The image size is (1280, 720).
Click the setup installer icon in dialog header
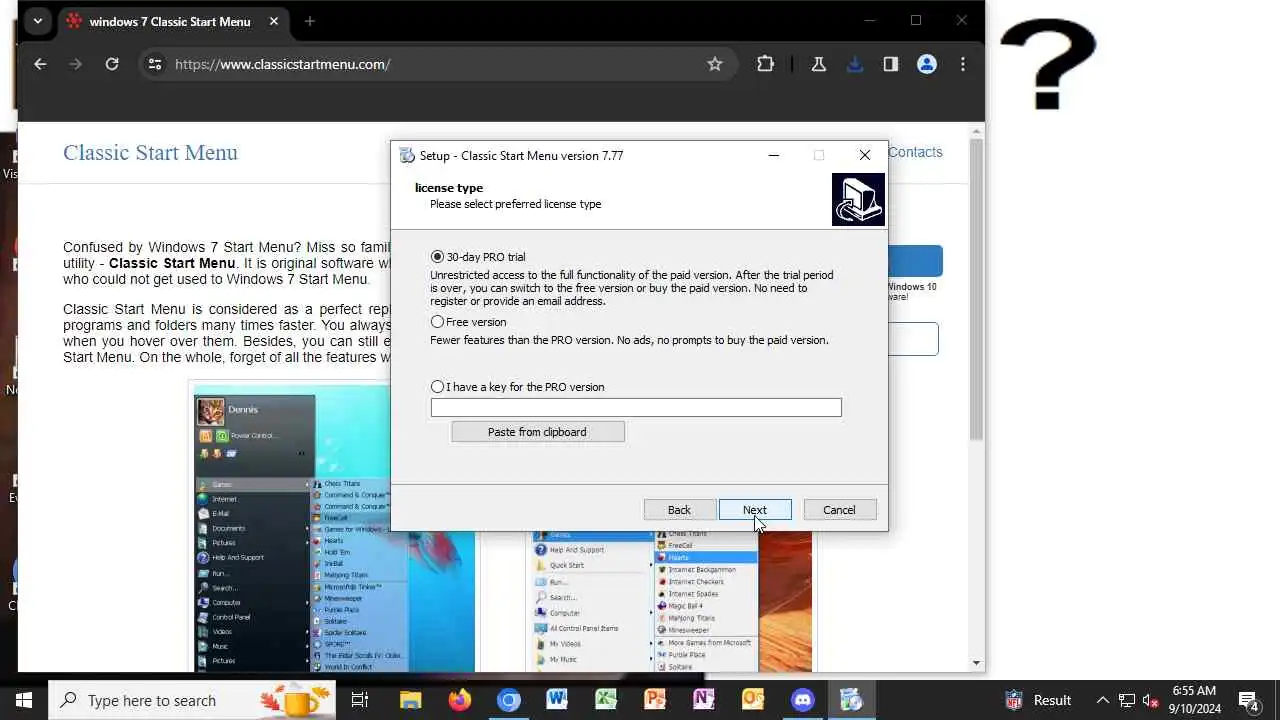pos(858,199)
